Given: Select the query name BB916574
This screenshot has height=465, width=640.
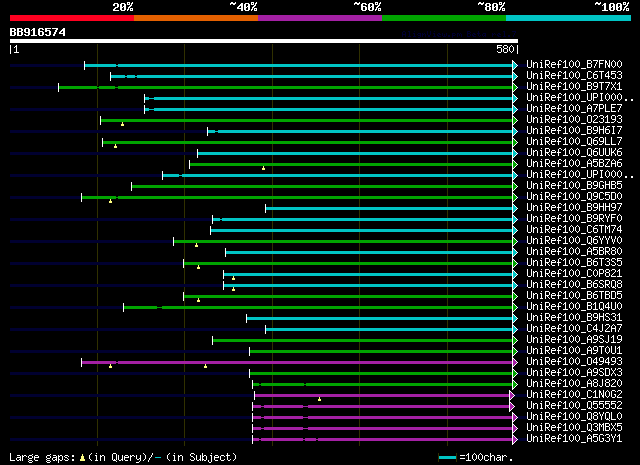Looking at the screenshot, I should pos(38,32).
